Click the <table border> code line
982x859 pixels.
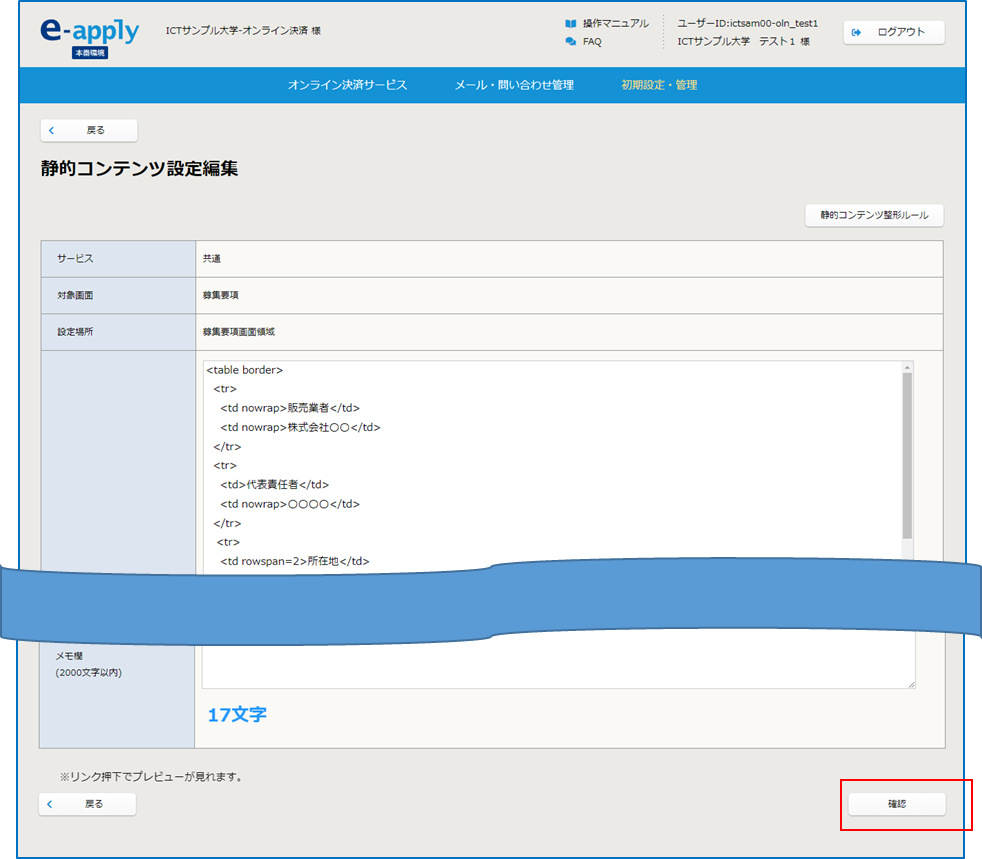[245, 370]
